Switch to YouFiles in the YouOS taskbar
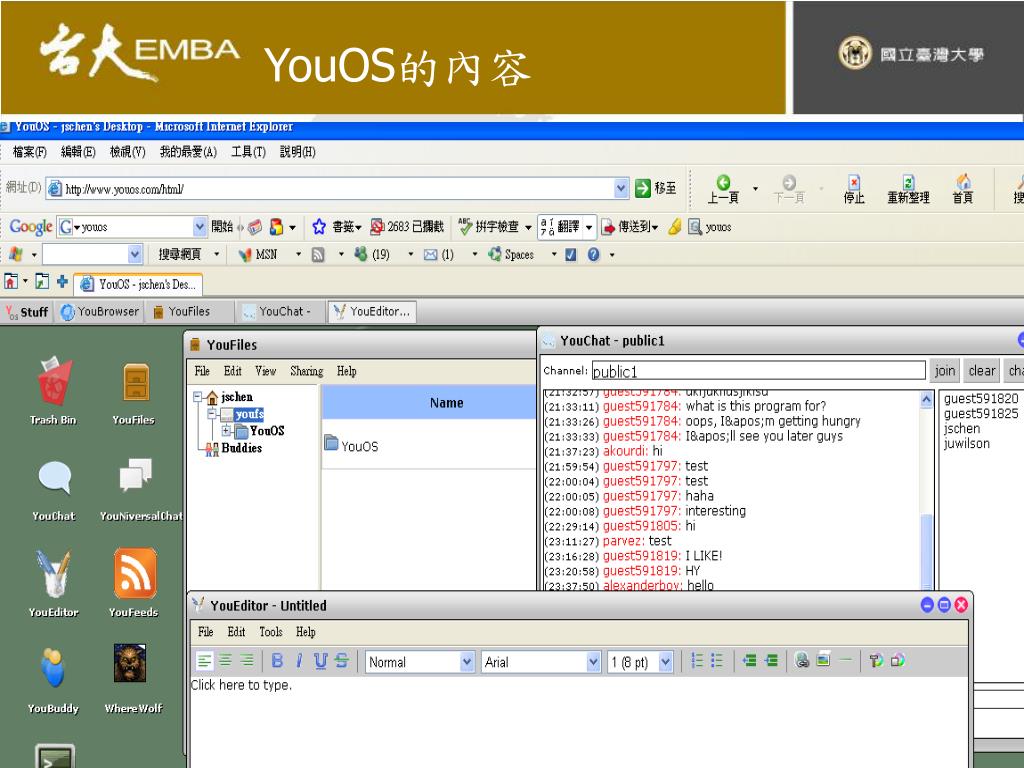This screenshot has width=1024, height=768. tap(189, 312)
